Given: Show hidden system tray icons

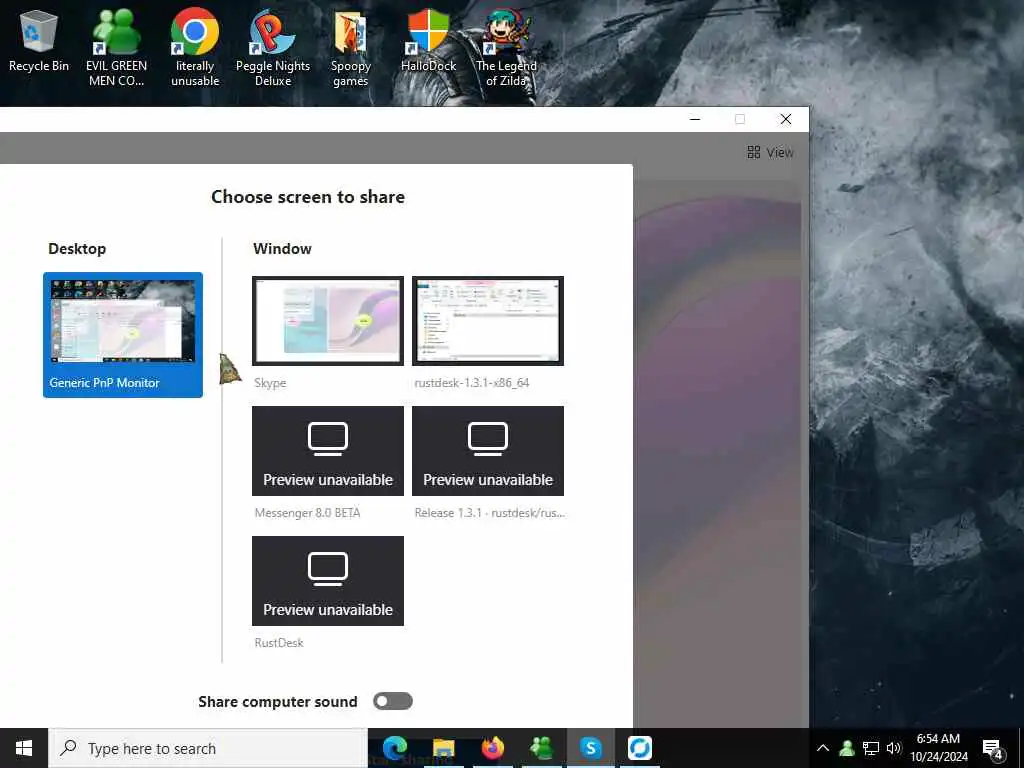Looking at the screenshot, I should [x=823, y=748].
